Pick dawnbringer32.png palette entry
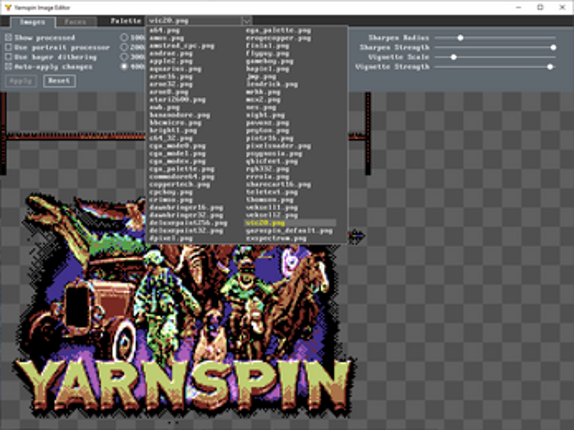Image resolution: width=574 pixels, height=430 pixels. point(186,215)
